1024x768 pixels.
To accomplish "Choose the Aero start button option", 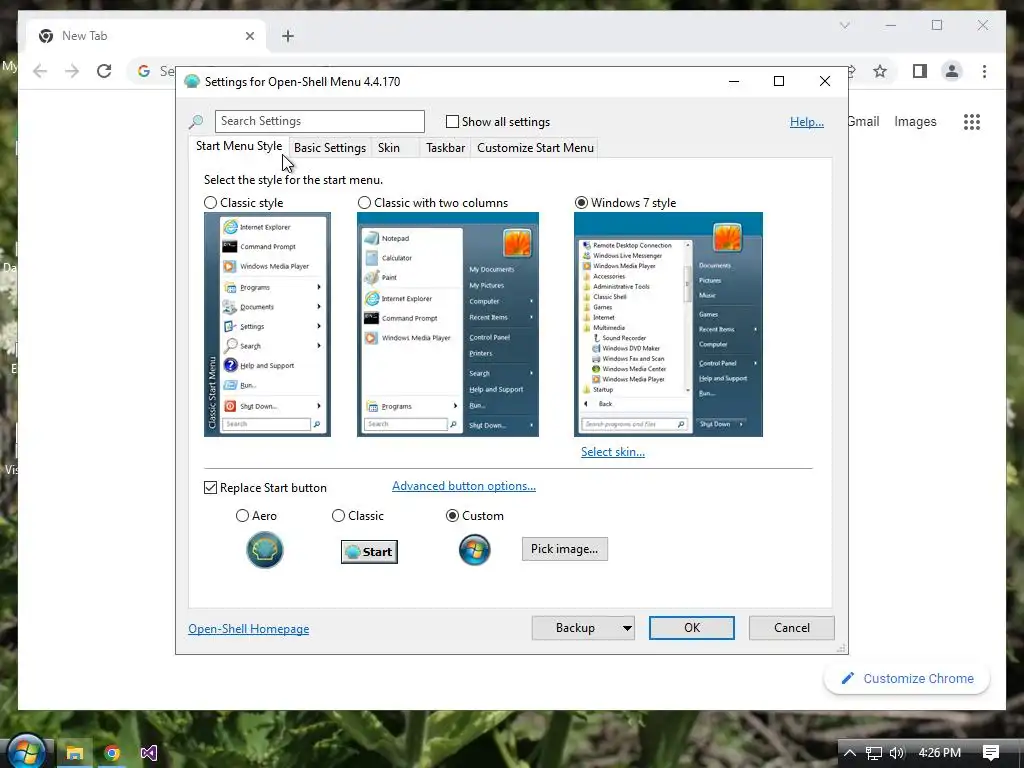I will 242,516.
